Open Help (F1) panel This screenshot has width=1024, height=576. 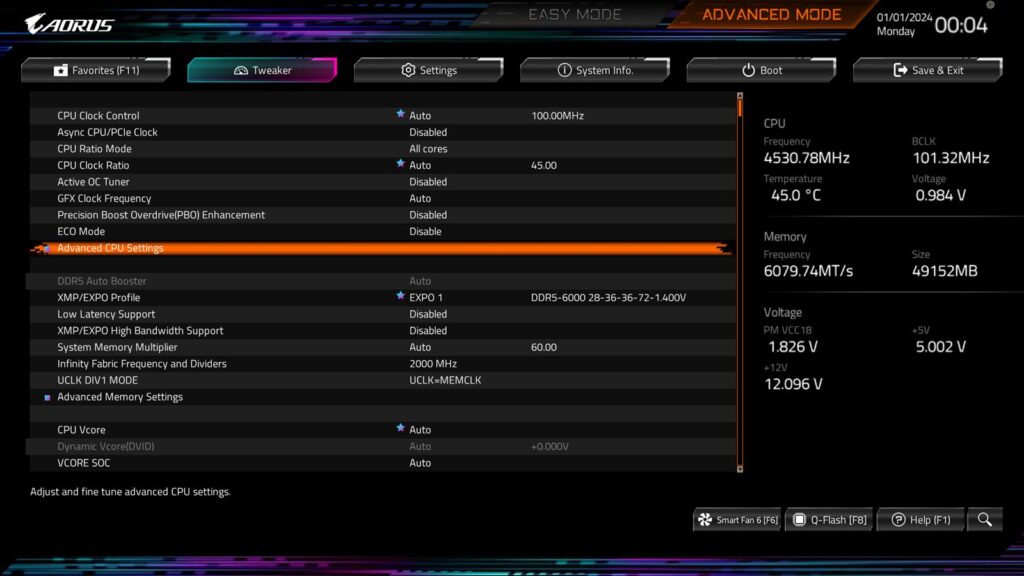coord(921,520)
